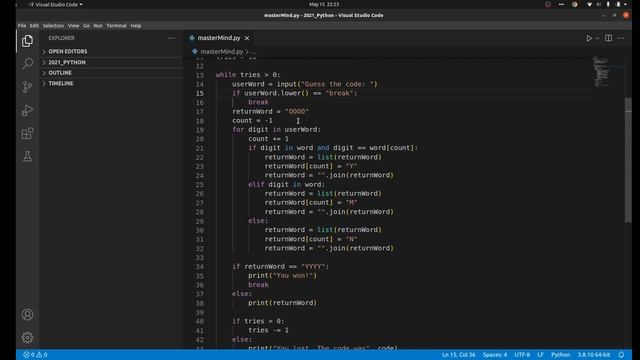Screen dimensions: 640x360
Task: Place cursor on 'count = -1' line
Action: pyautogui.click(x=252, y=121)
